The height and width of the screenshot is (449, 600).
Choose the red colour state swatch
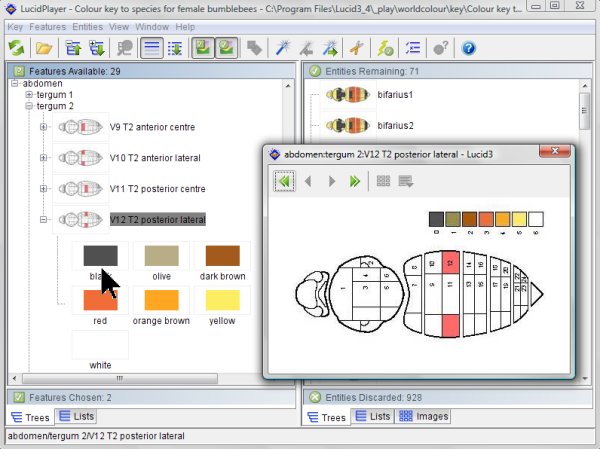[x=100, y=300]
